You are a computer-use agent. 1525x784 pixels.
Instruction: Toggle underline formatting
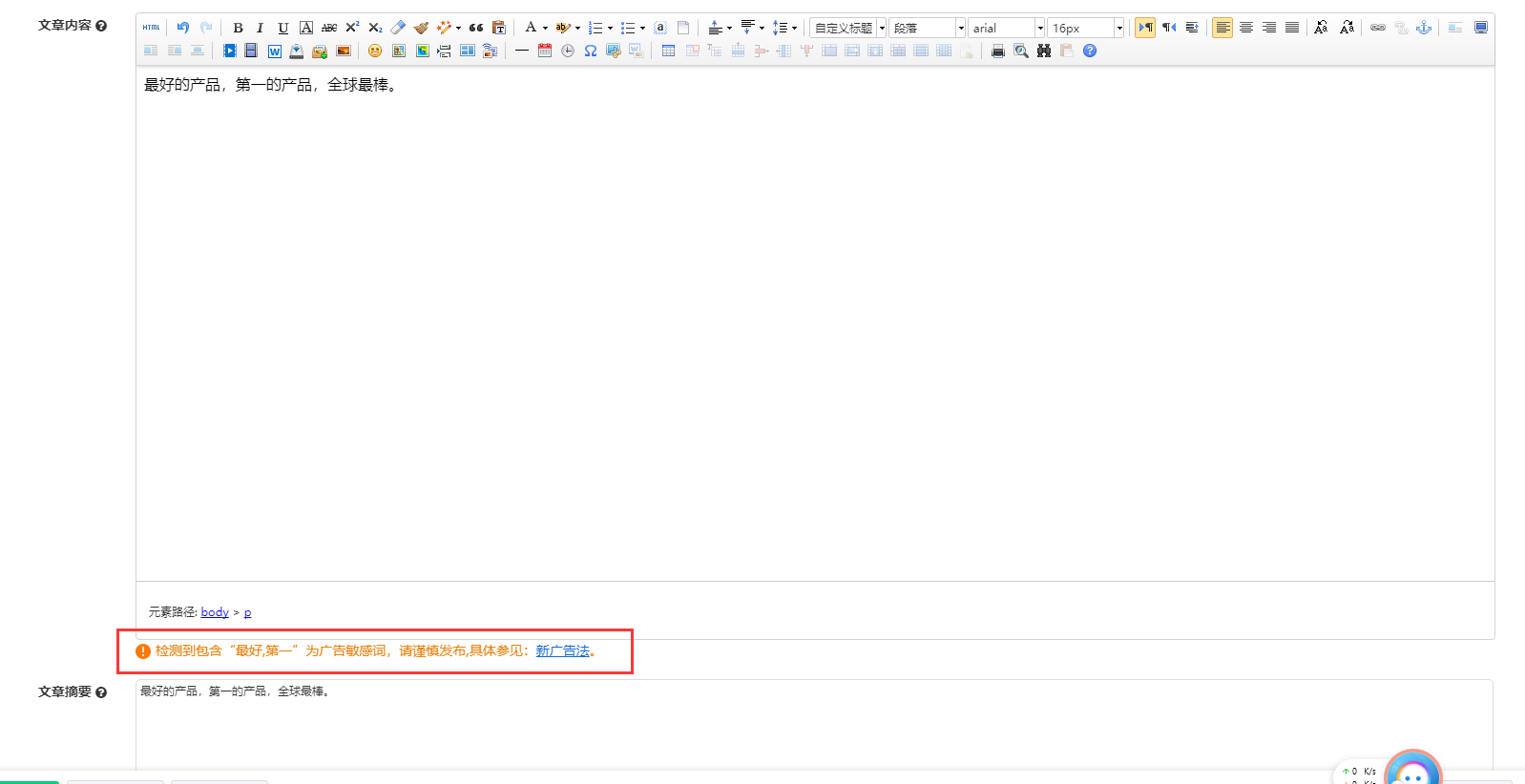(282, 28)
